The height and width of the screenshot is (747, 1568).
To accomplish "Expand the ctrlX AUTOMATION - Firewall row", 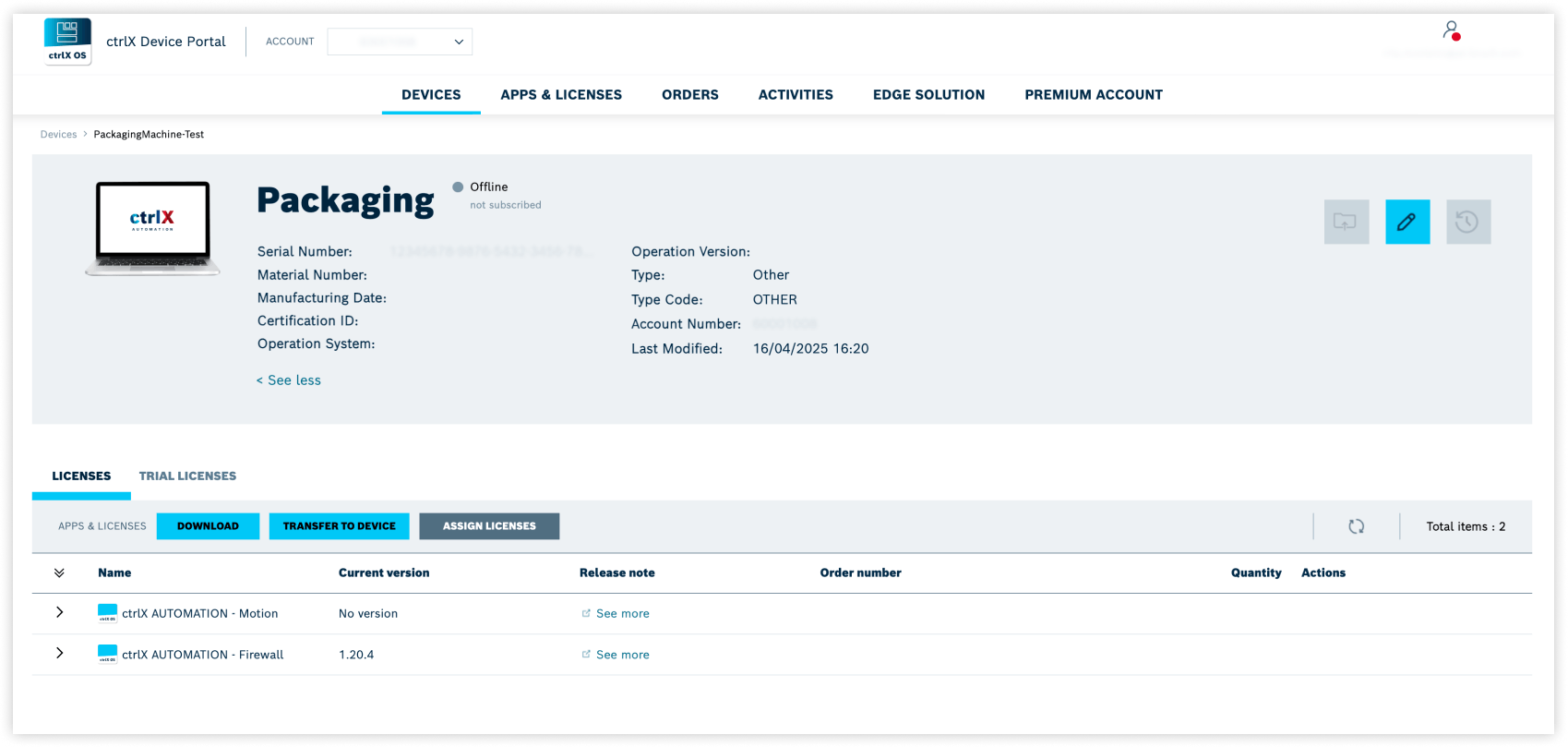I will [x=60, y=653].
